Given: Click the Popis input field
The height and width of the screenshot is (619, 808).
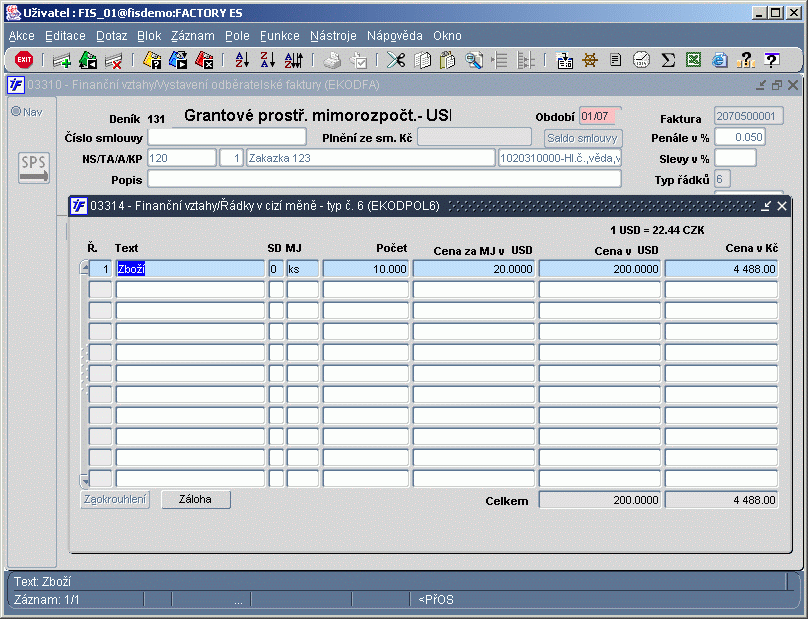Looking at the screenshot, I should click(x=384, y=179).
